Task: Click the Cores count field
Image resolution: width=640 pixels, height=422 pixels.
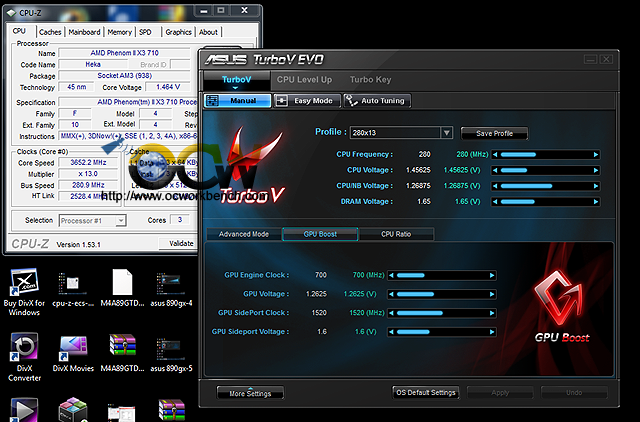Action: pos(180,220)
